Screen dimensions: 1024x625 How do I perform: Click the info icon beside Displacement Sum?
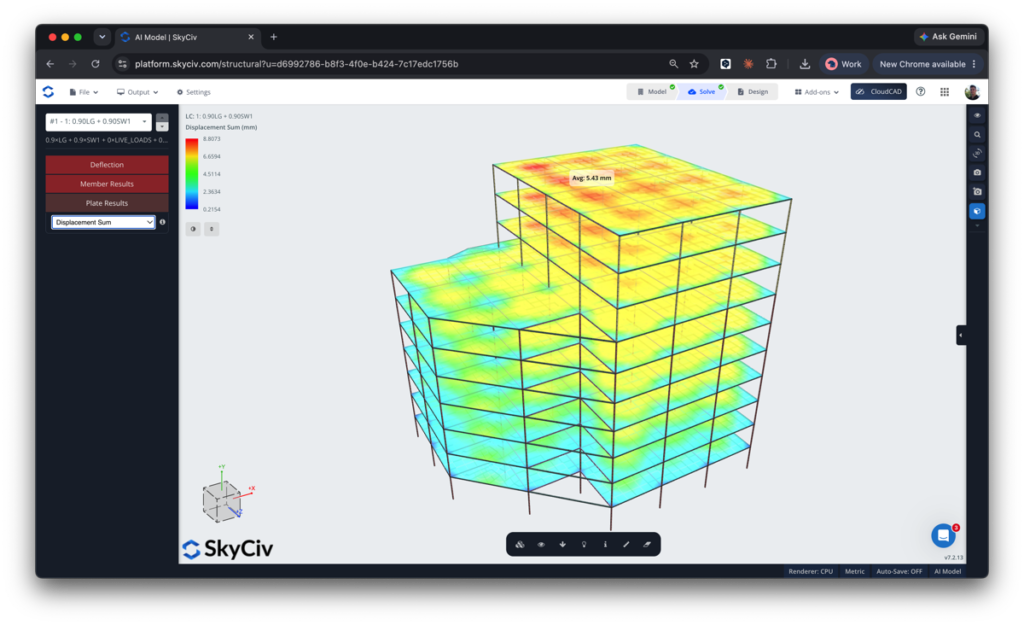(163, 222)
